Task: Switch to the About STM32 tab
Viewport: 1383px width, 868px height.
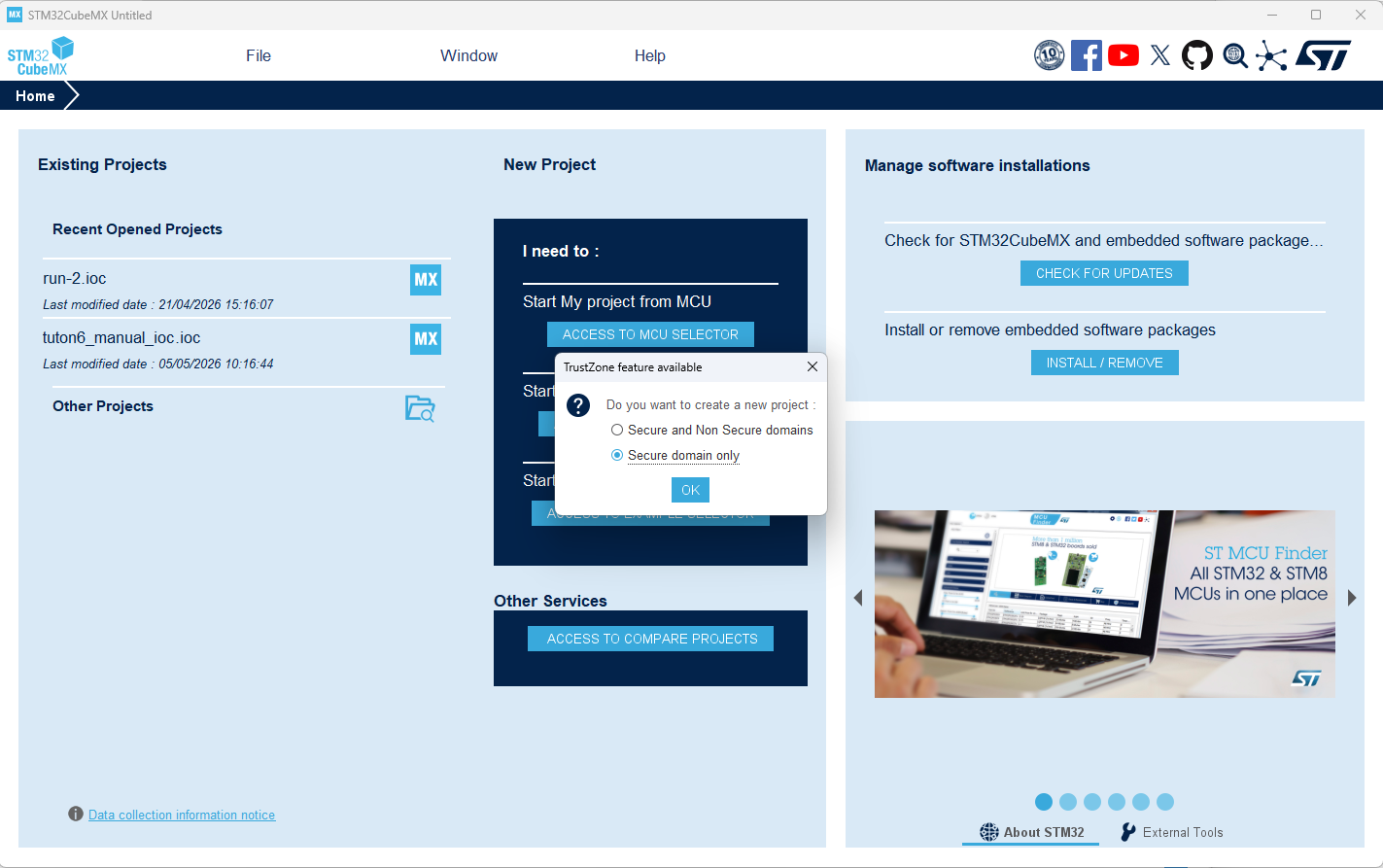Action: tap(1031, 832)
